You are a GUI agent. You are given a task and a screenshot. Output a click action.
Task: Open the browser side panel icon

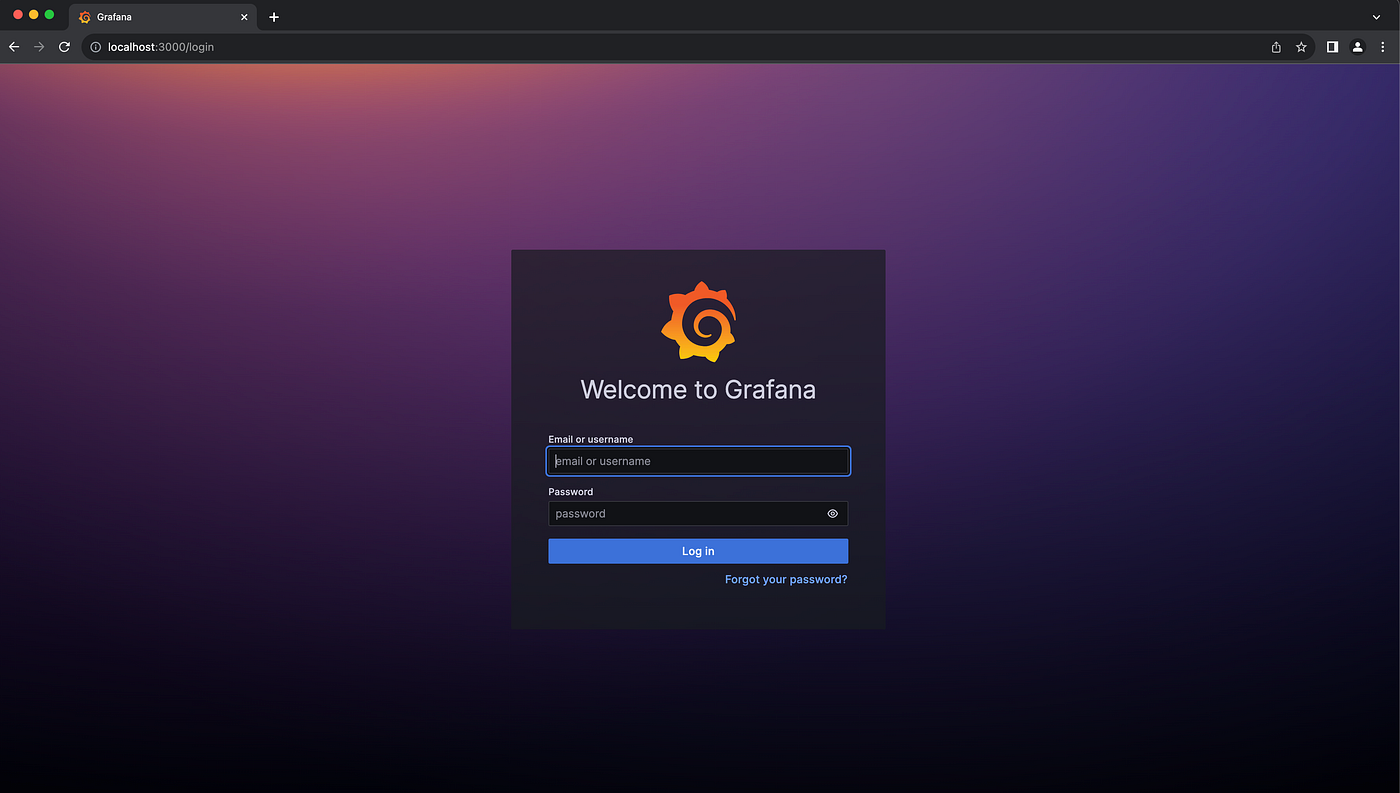tap(1332, 46)
